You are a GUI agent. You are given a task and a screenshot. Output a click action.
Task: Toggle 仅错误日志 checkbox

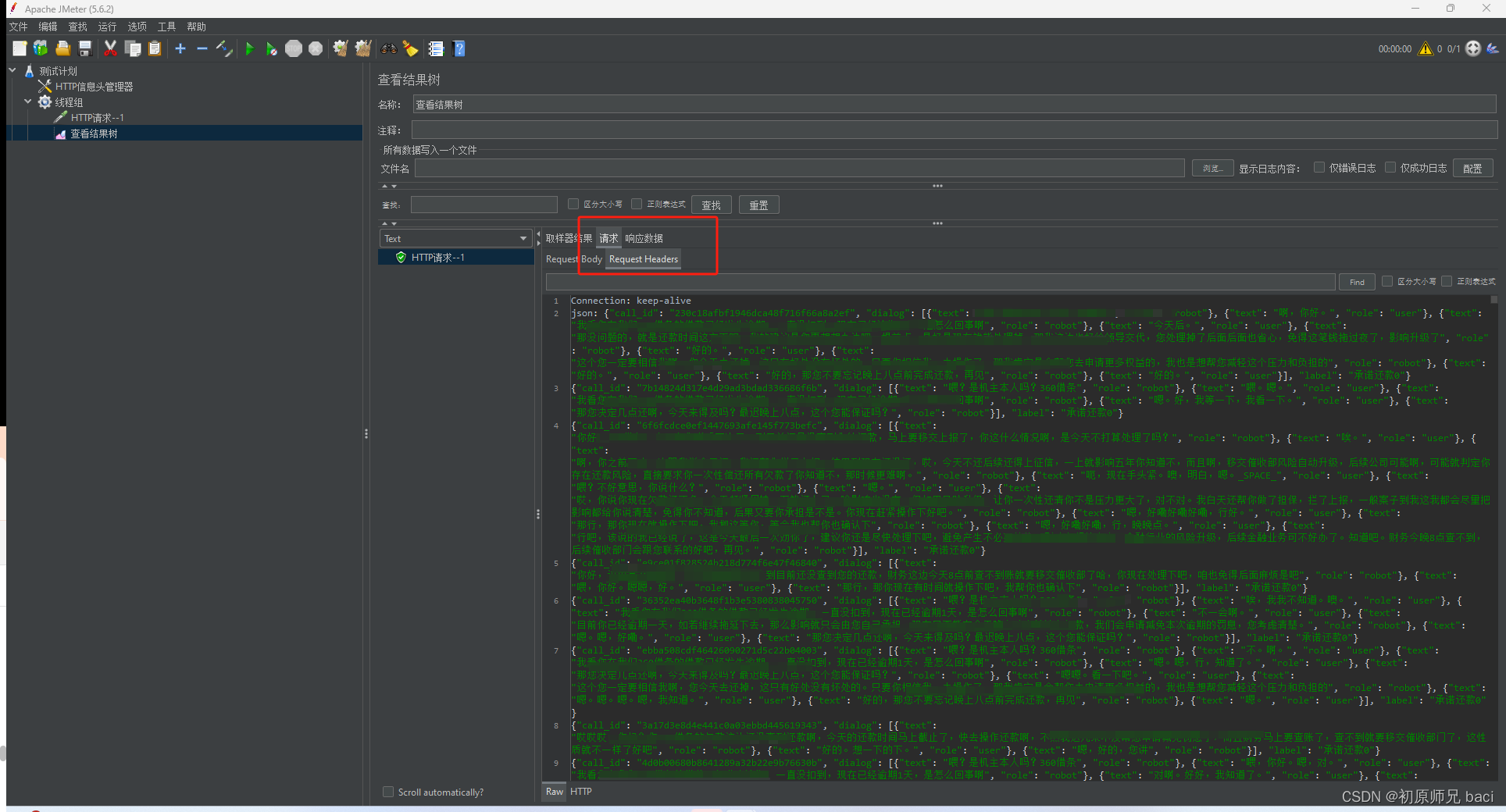1319,167
